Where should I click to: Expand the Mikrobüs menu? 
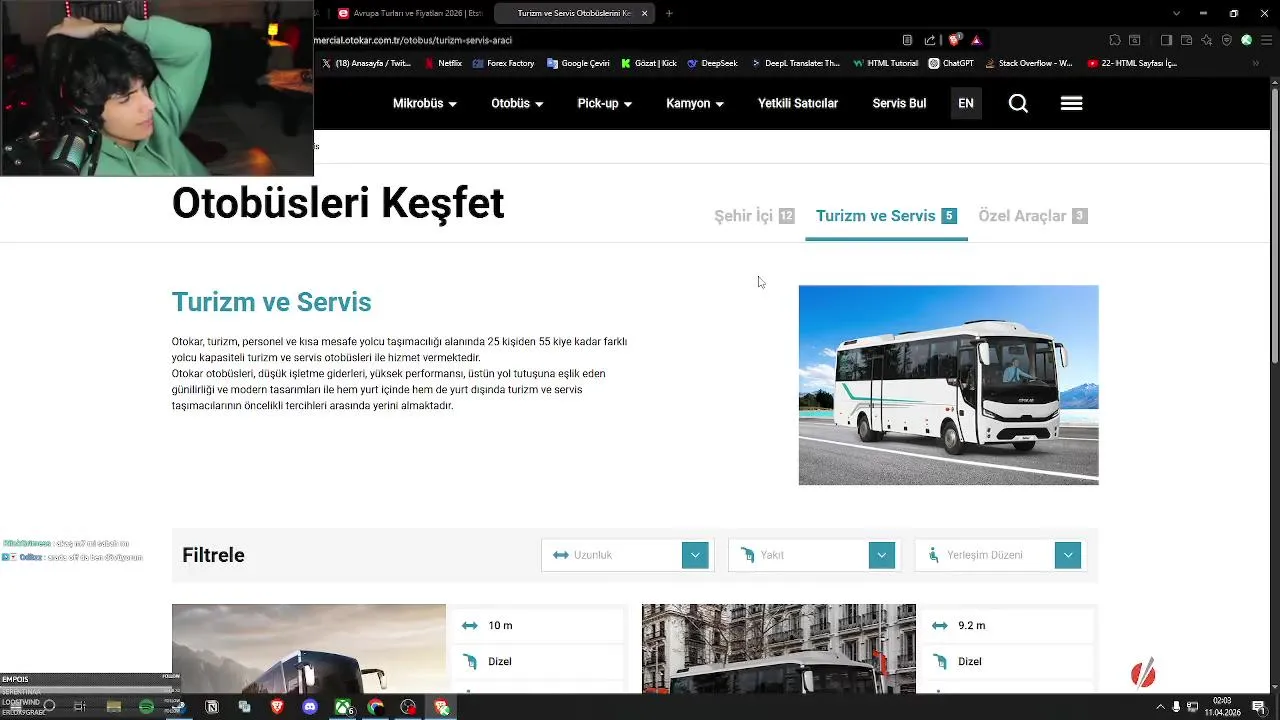coord(425,103)
